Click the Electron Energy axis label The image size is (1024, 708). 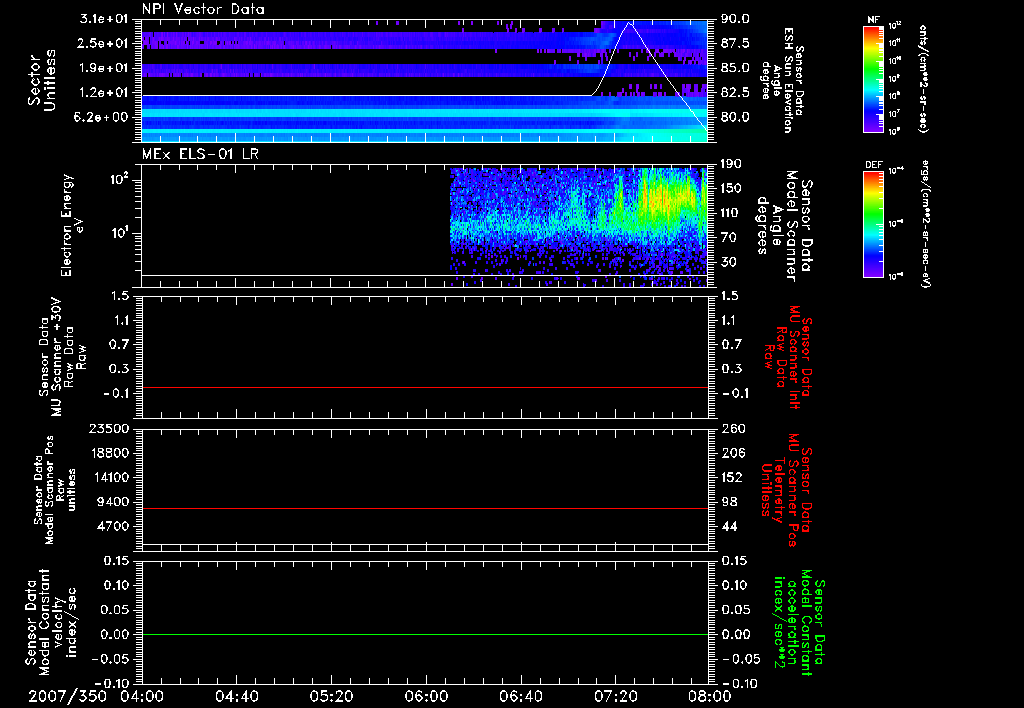click(66, 224)
